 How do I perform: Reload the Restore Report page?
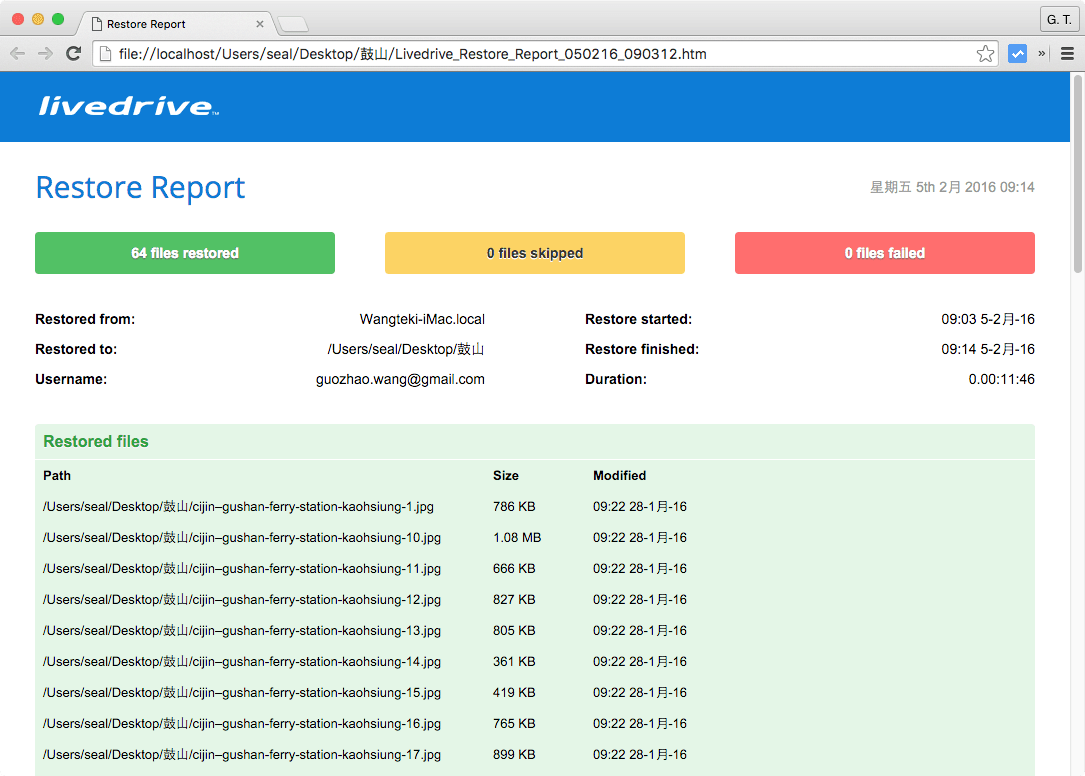[x=73, y=54]
